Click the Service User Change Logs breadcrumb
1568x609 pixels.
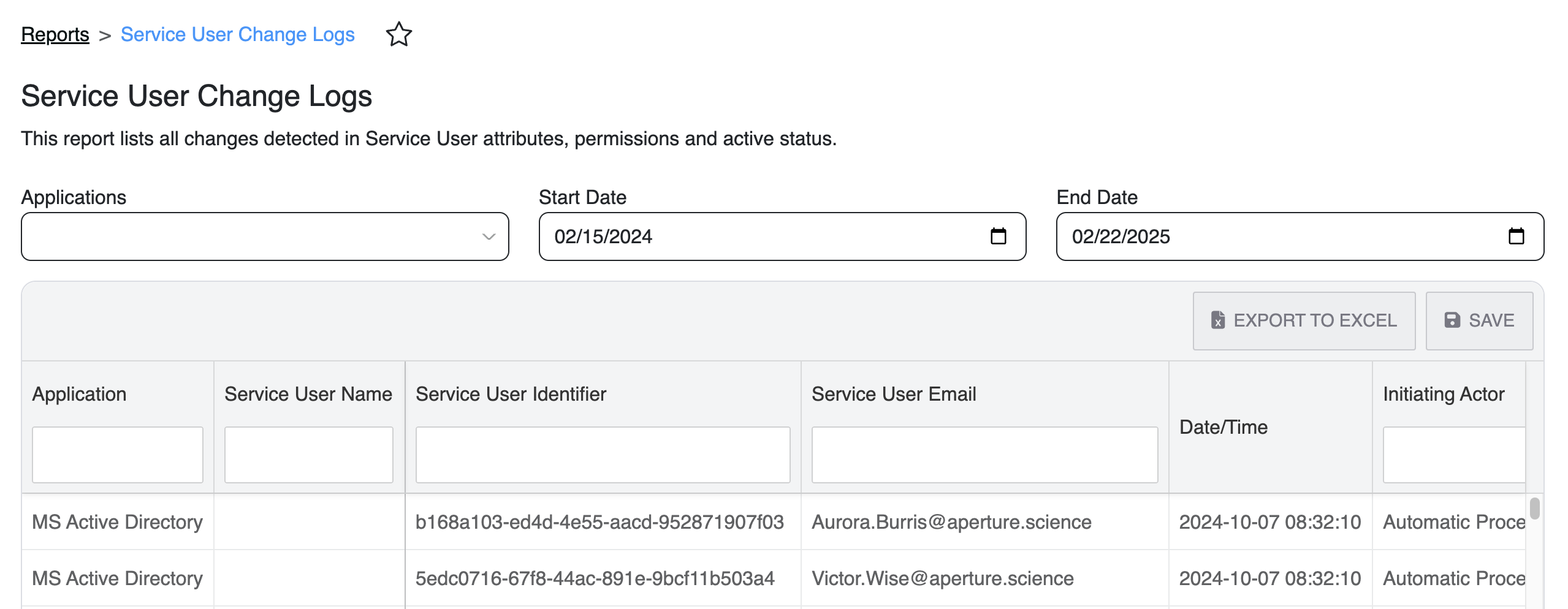pos(237,34)
